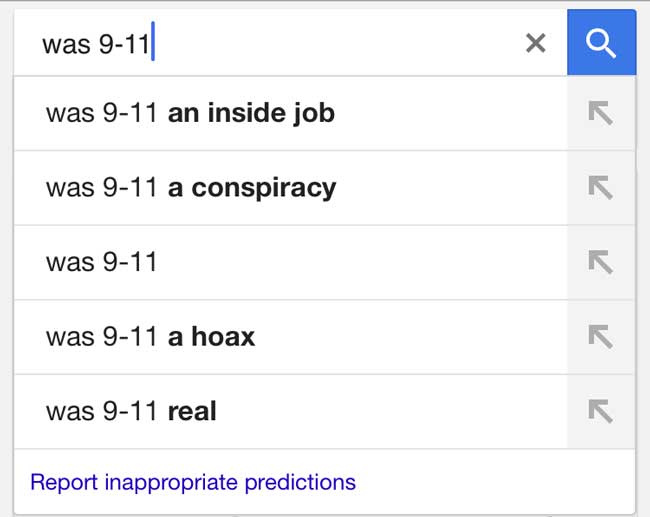Click the blue magnifier search button
650x517 pixels.
click(x=601, y=43)
